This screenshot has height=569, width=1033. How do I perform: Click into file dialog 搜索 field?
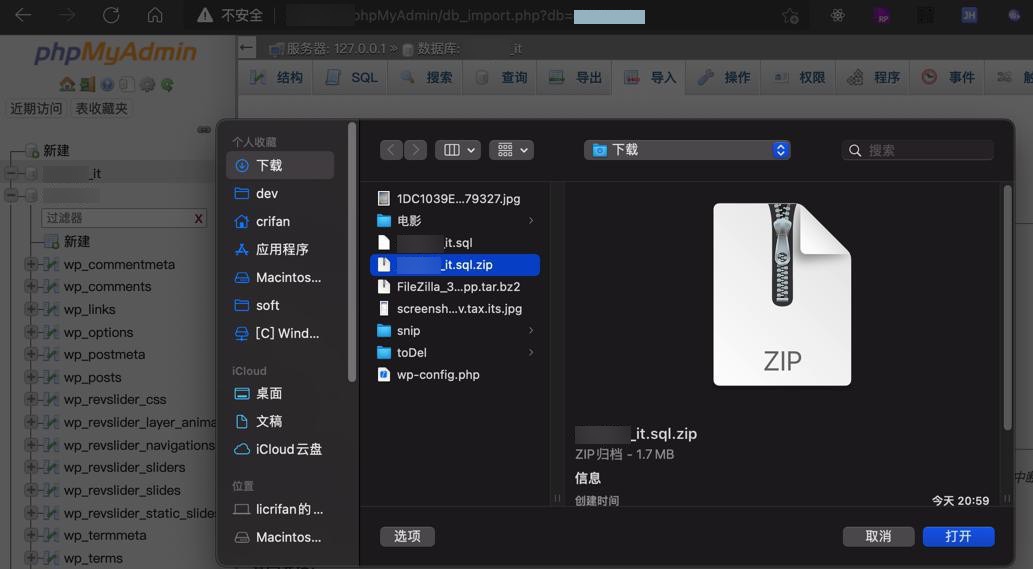point(917,150)
